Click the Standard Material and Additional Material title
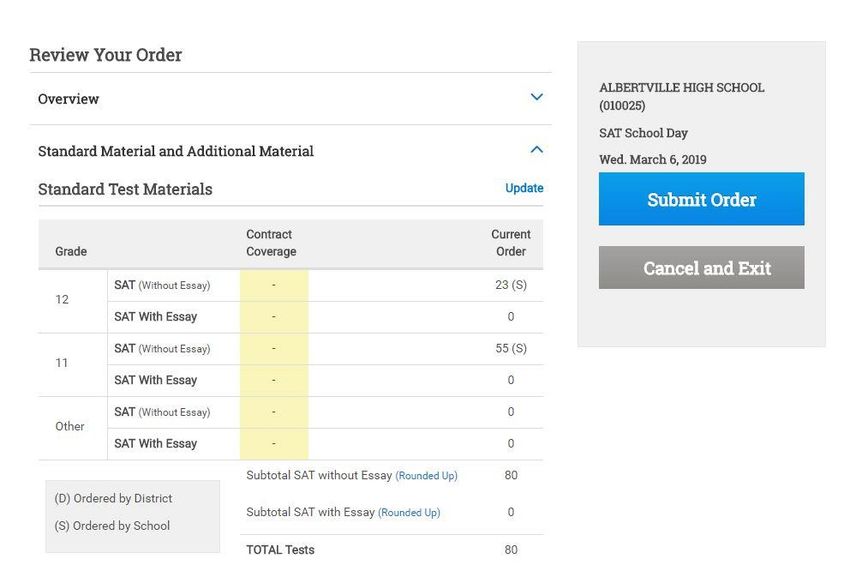This screenshot has height=577, width=850. [x=175, y=151]
